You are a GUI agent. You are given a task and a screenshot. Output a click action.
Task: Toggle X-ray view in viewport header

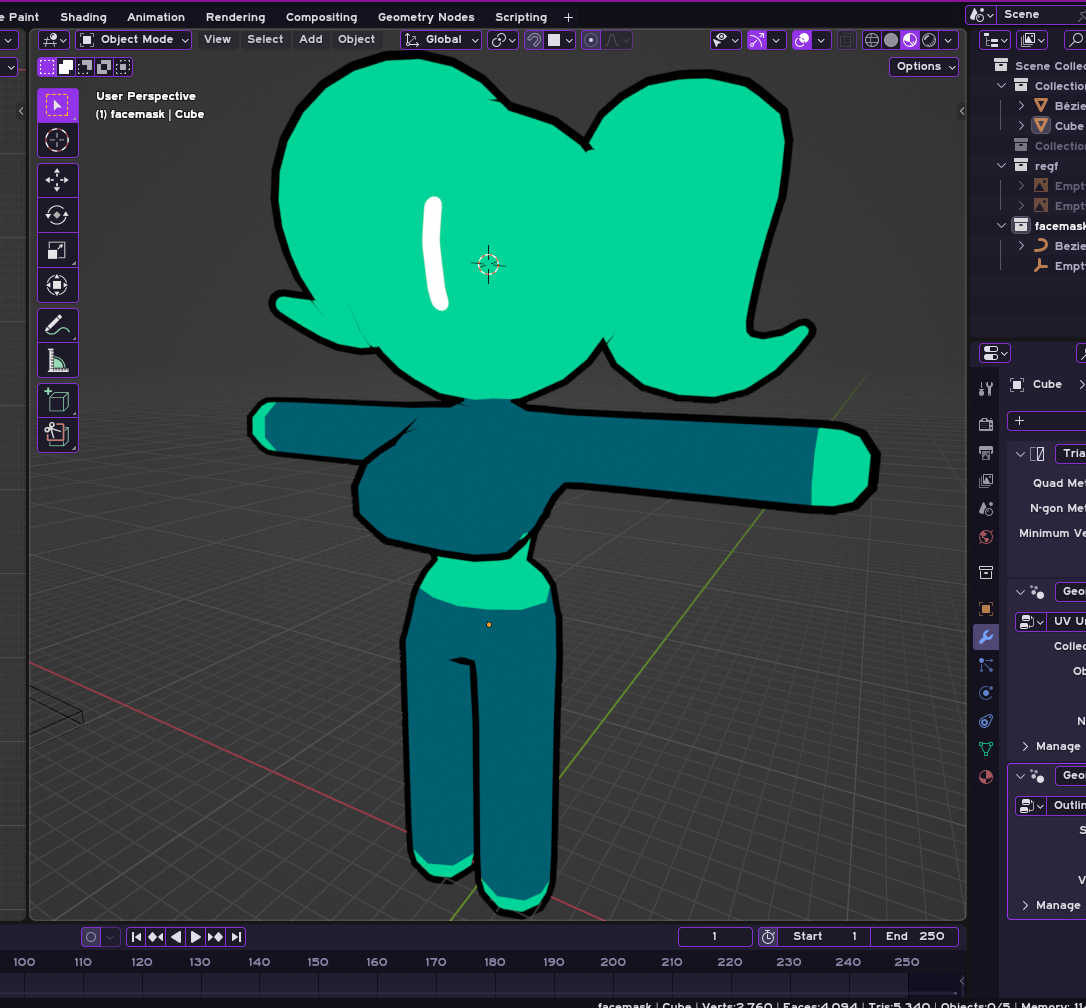[x=847, y=40]
